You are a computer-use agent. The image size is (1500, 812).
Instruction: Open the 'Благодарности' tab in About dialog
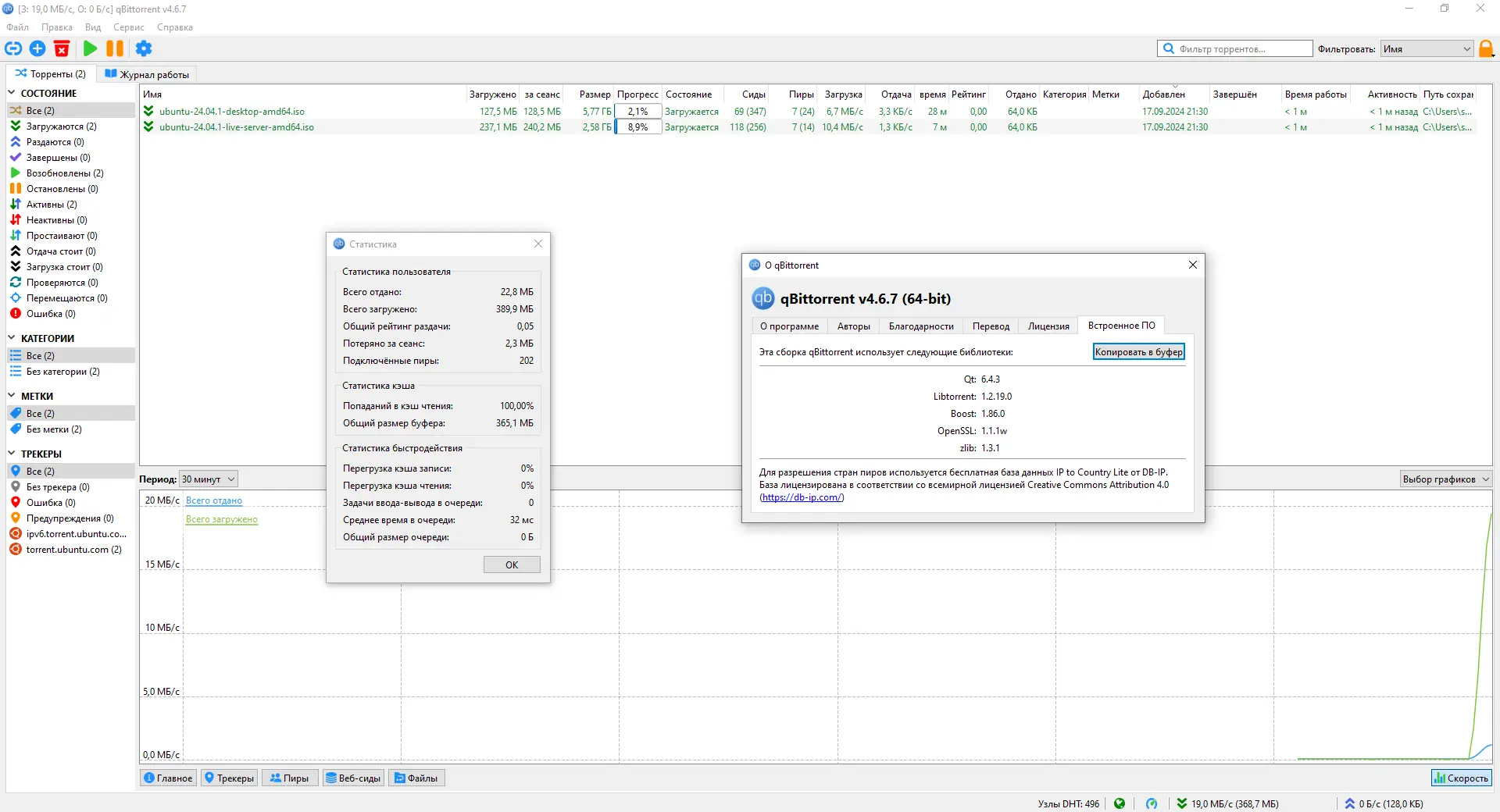[921, 326]
